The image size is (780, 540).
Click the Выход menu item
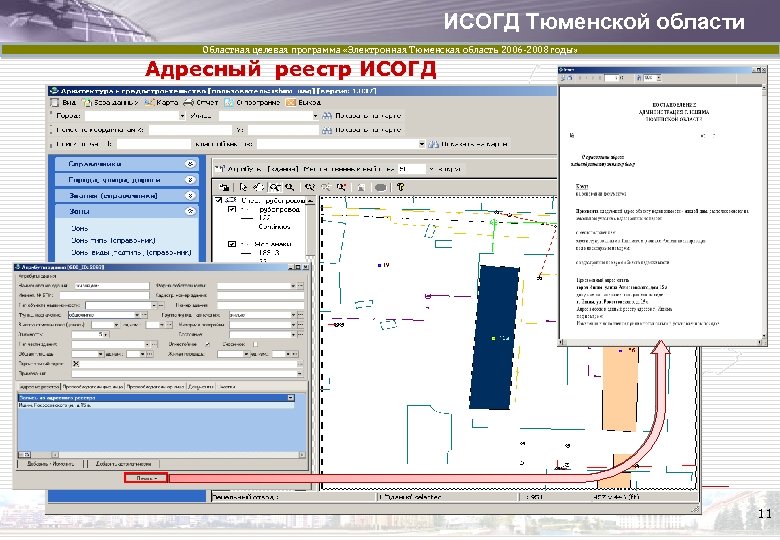pyautogui.click(x=304, y=102)
